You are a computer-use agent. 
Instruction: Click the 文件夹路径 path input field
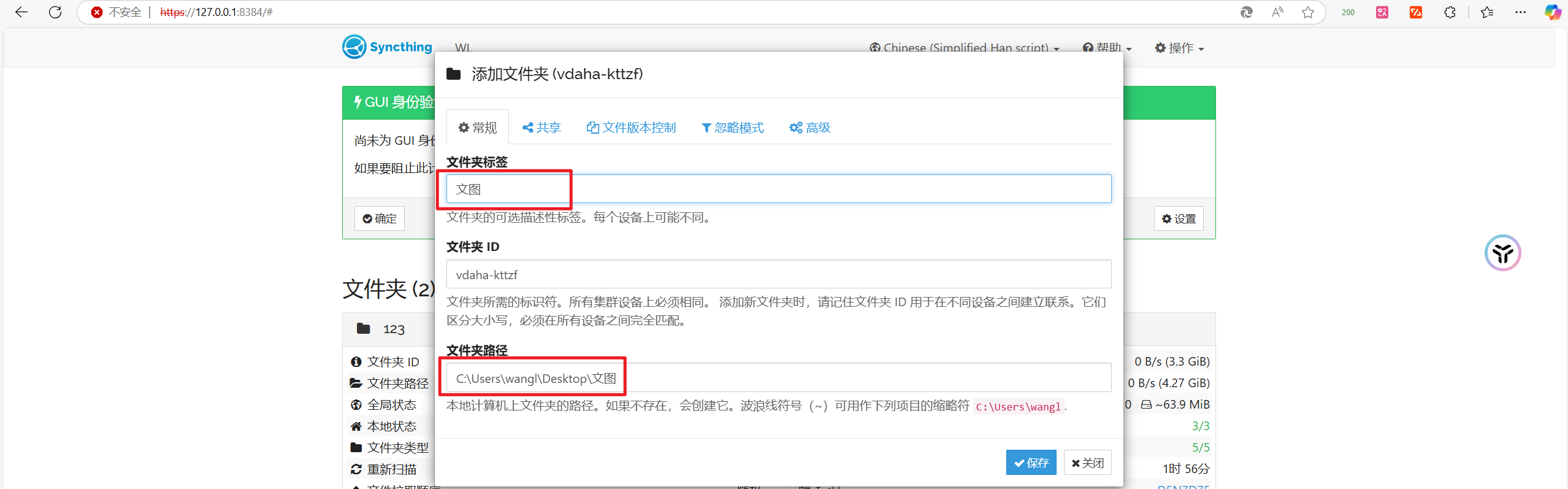pyautogui.click(x=779, y=378)
